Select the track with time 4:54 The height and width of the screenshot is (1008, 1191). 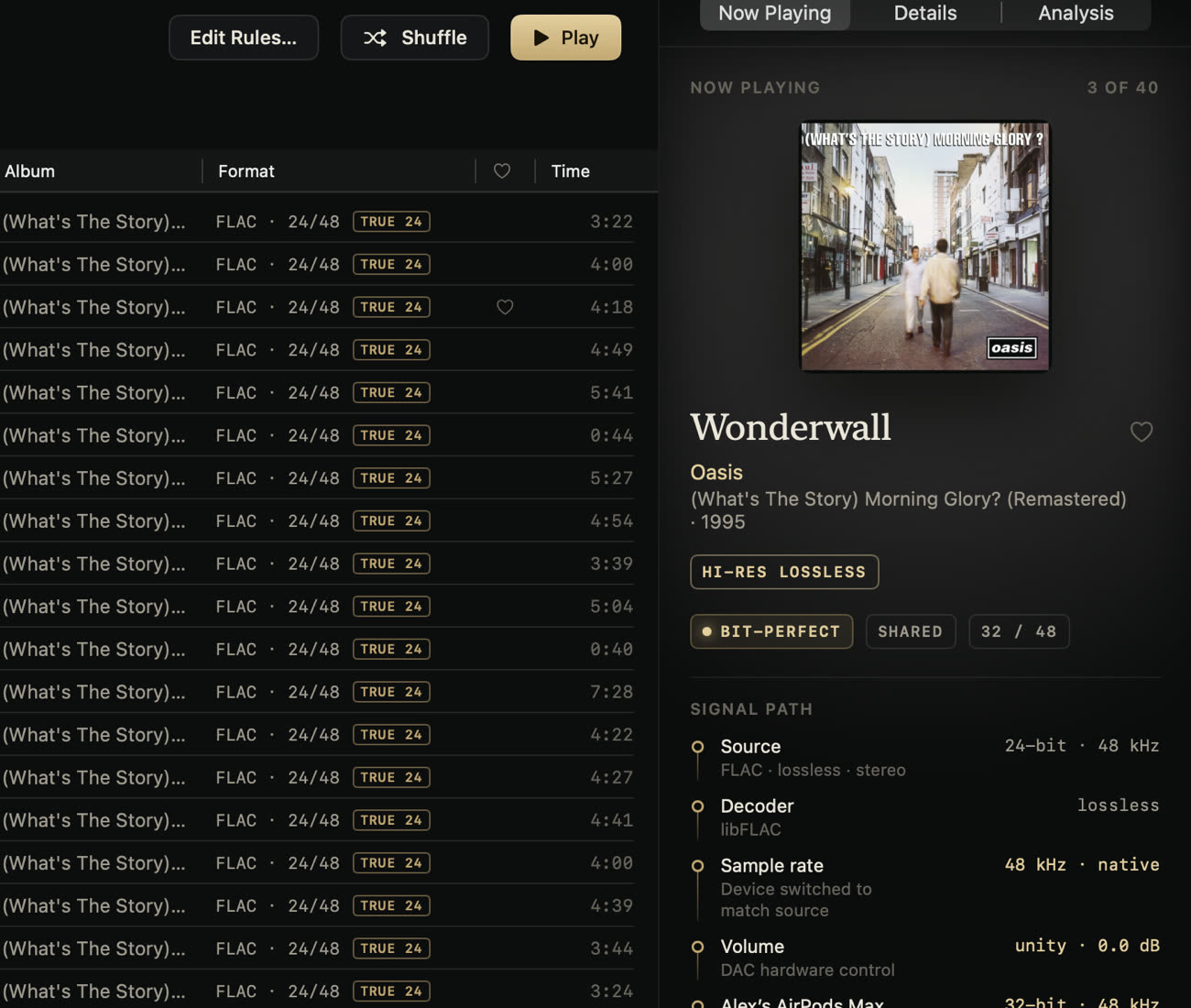tap(317, 520)
